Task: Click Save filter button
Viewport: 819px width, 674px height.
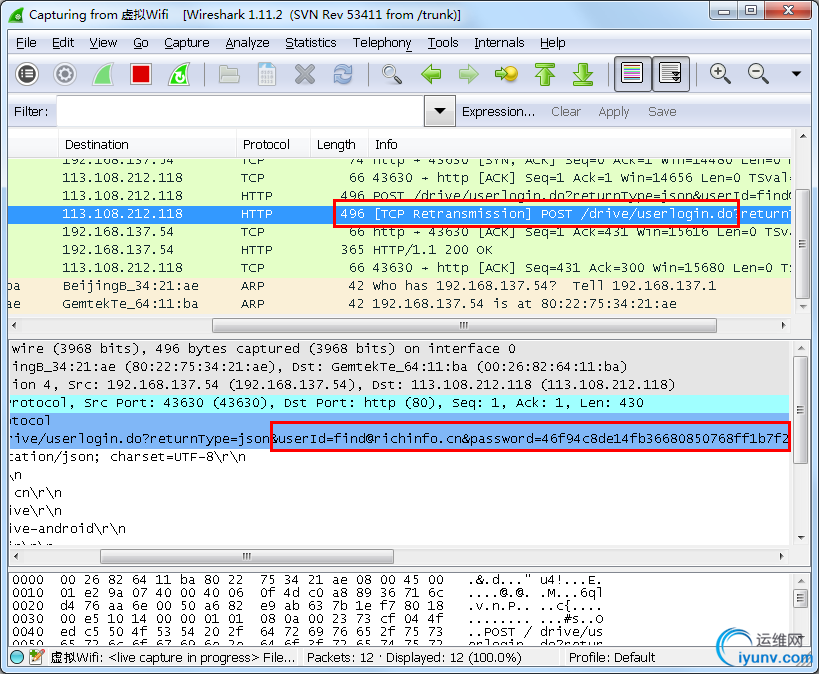Action: (x=662, y=112)
